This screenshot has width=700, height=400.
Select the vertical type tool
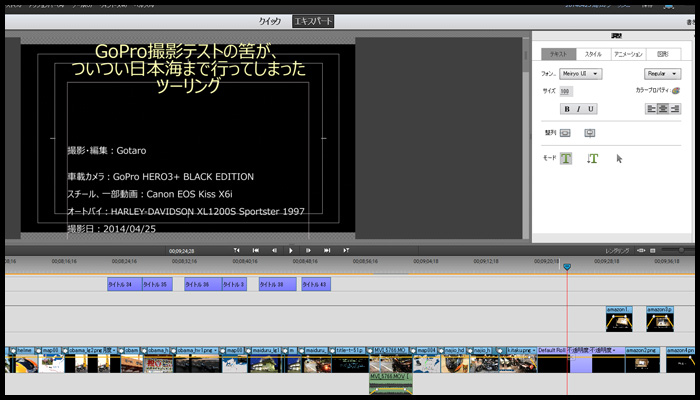pos(592,158)
